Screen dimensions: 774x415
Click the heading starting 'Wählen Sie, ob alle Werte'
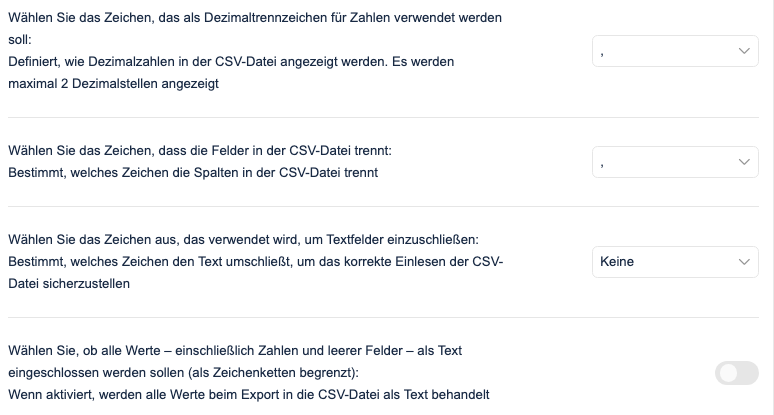[235, 351]
